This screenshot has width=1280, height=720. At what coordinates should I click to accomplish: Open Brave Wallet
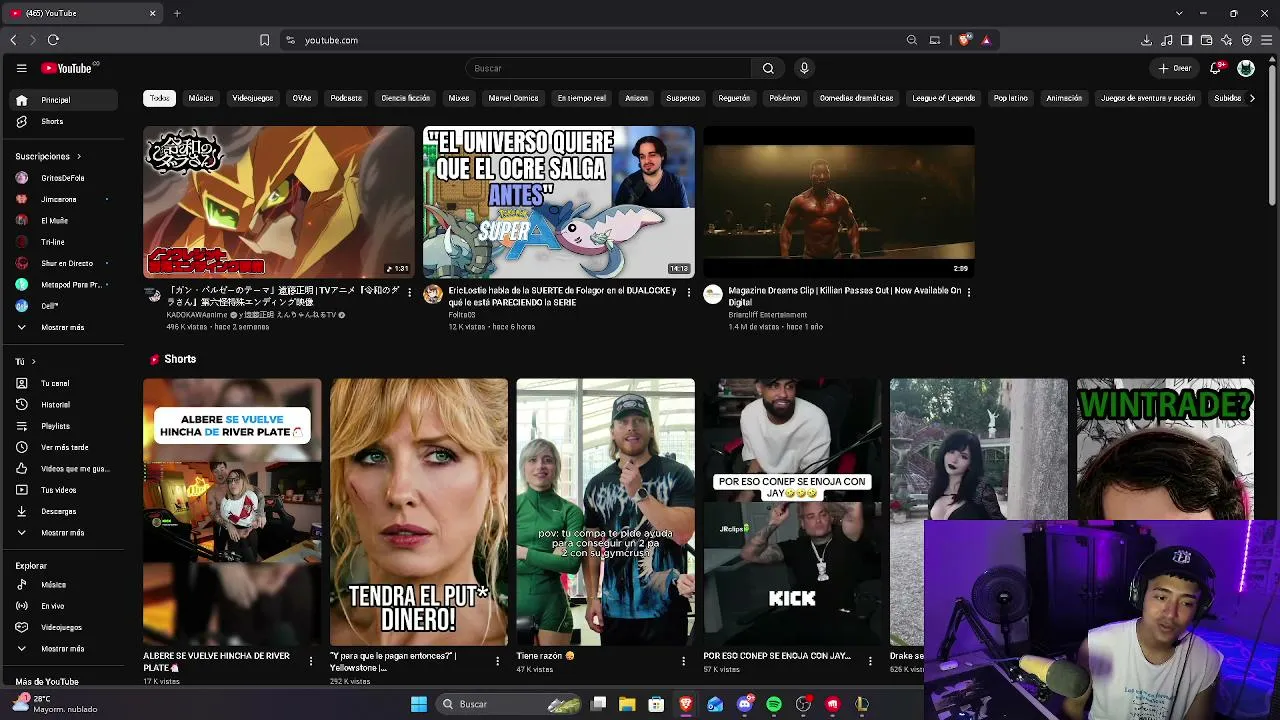click(x=1206, y=40)
